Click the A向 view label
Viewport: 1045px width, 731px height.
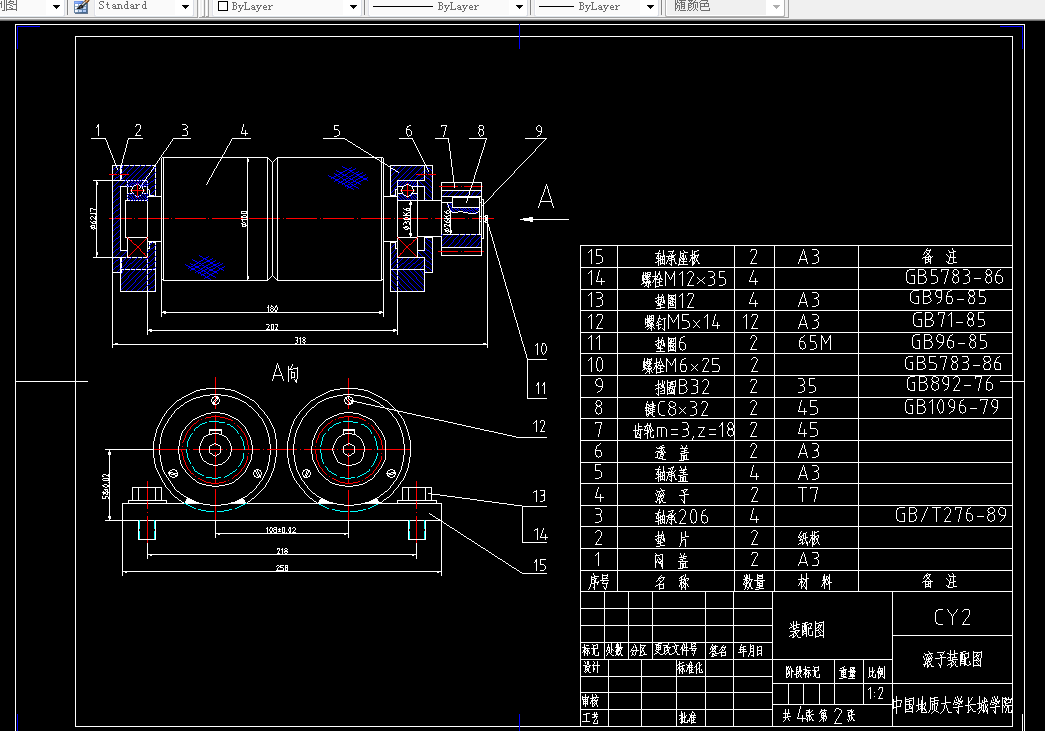point(286,373)
